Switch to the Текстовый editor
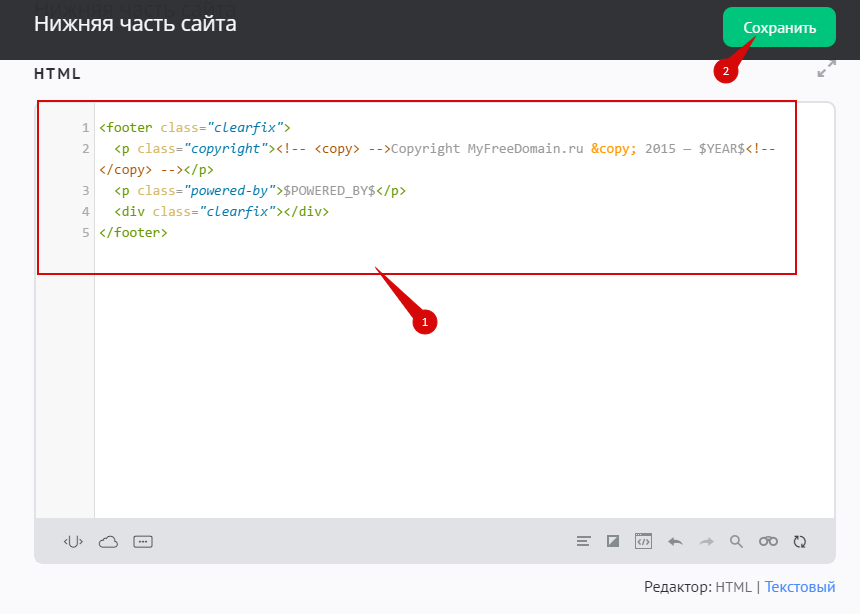This screenshot has height=614, width=860. click(800, 587)
